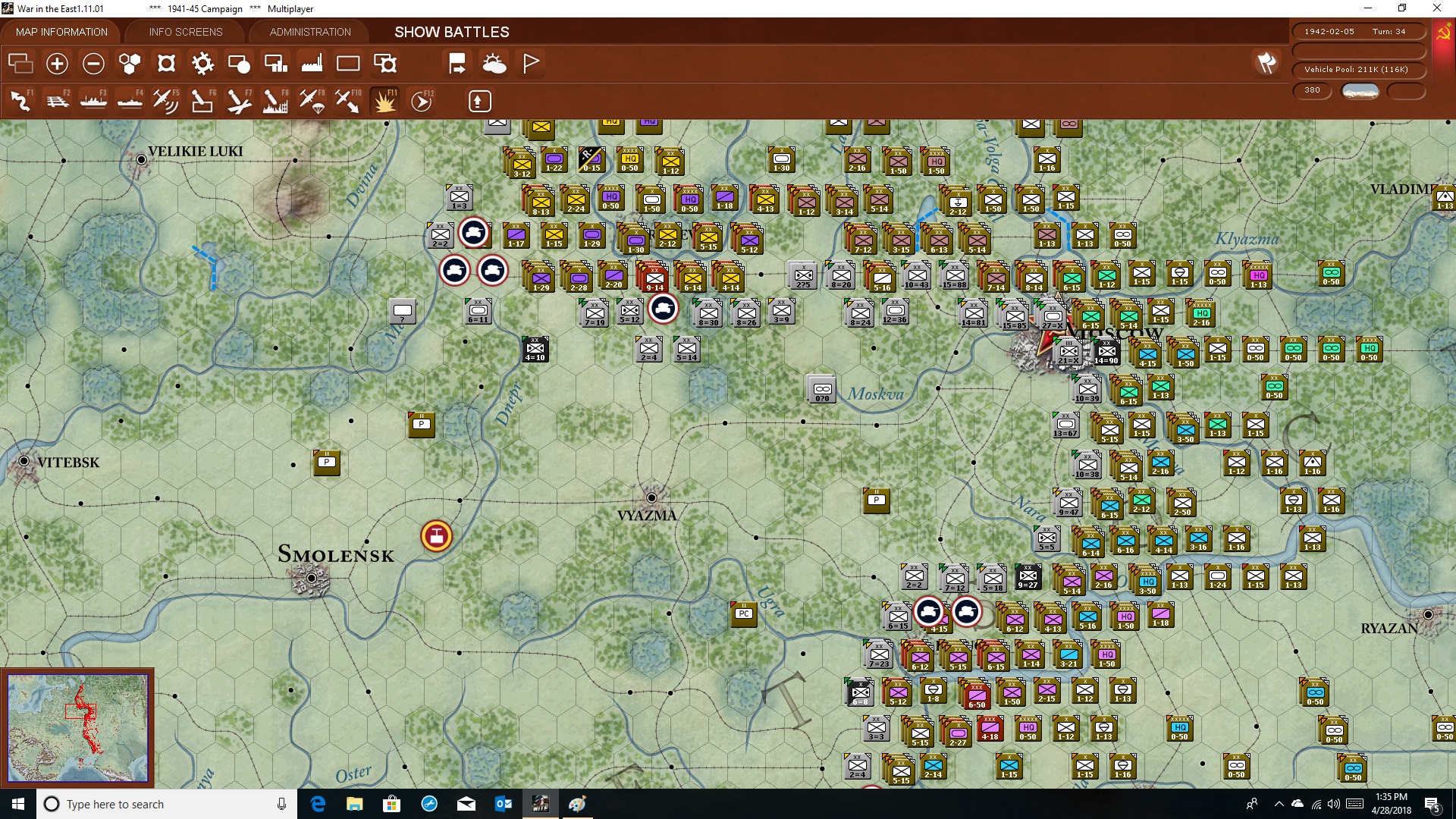Select the Ryazan city hex
The width and height of the screenshot is (1456, 819).
[x=1429, y=614]
